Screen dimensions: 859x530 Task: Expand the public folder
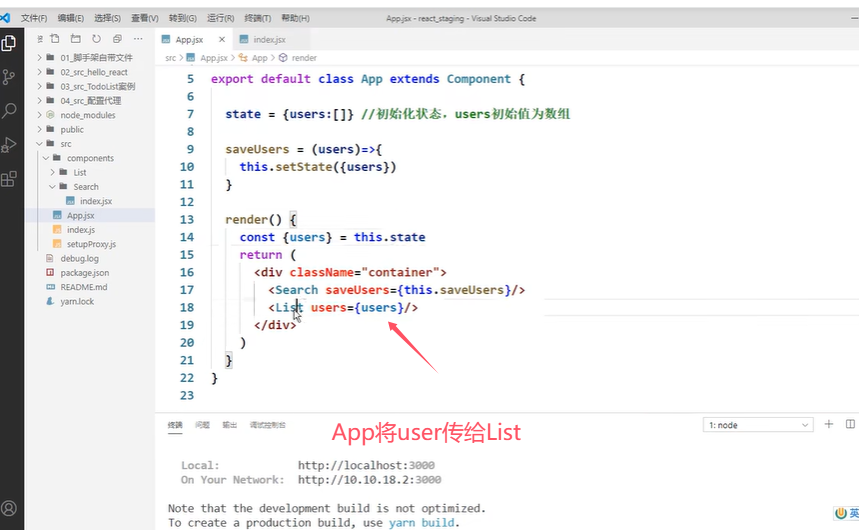(x=72, y=129)
